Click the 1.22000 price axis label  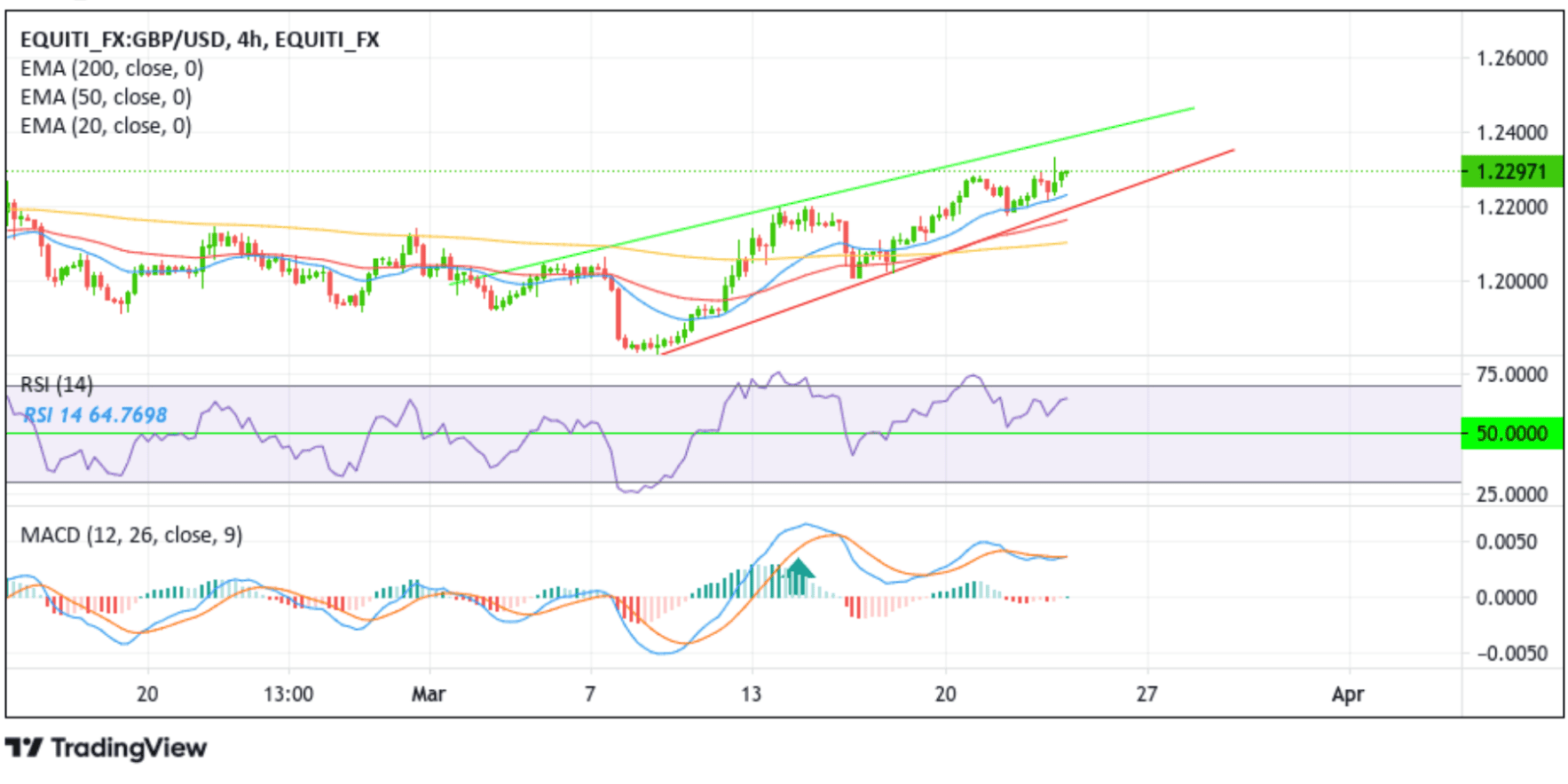tap(1512, 208)
